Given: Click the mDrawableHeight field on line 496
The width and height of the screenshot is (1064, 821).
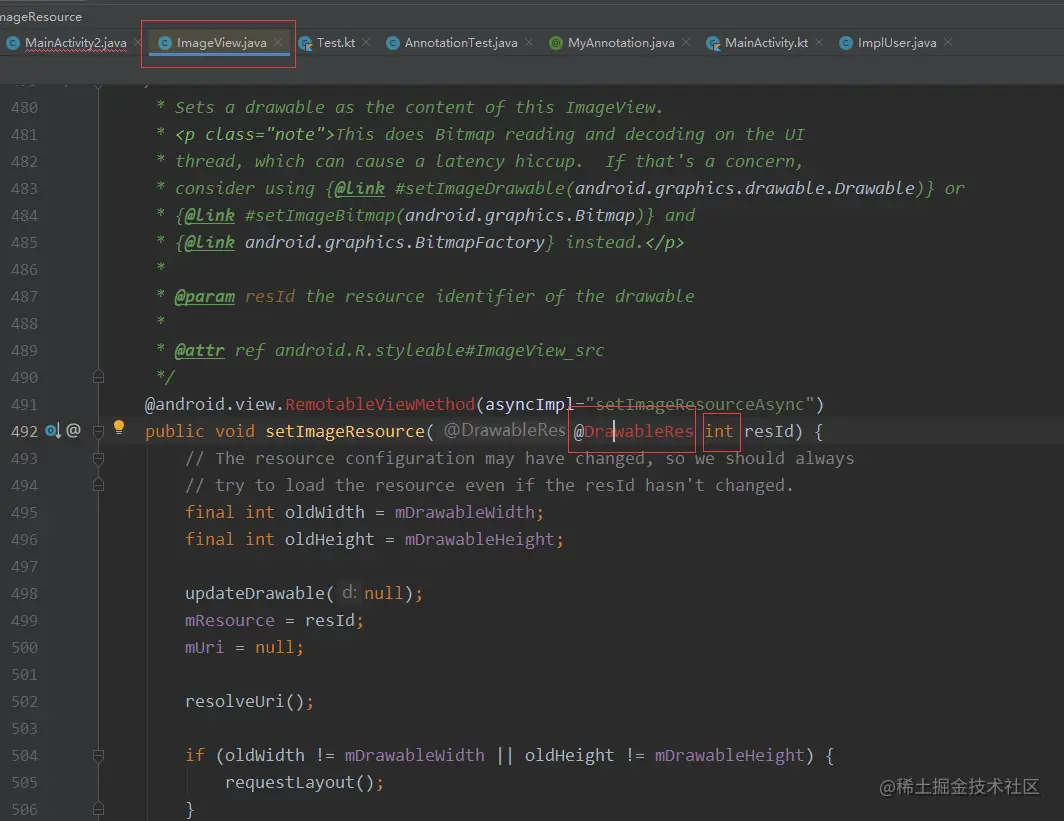Looking at the screenshot, I should pos(480,539).
